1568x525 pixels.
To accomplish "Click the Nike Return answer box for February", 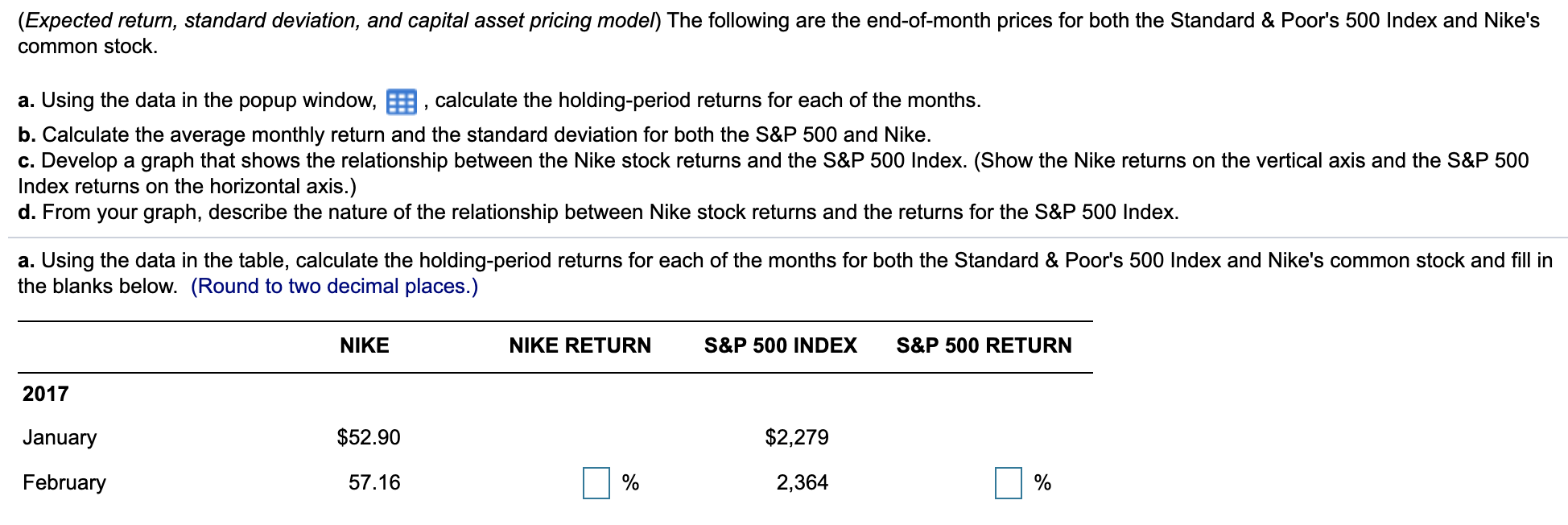I will click(596, 482).
